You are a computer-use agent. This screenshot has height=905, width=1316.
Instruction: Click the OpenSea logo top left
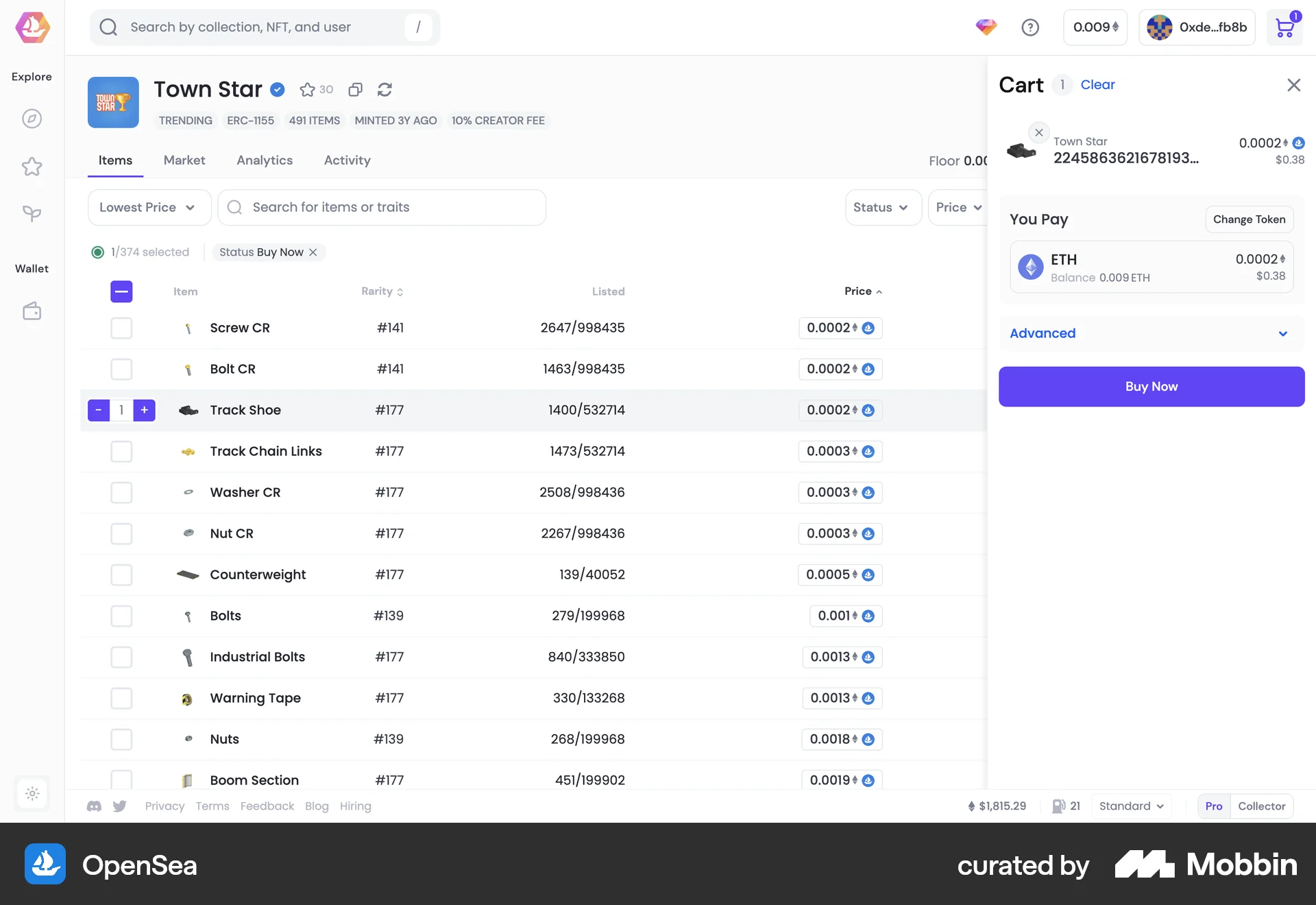(x=32, y=27)
